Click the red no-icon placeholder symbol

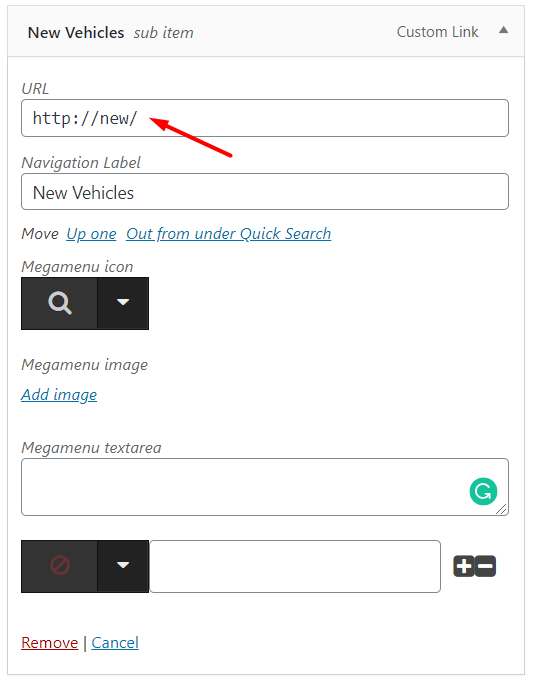pos(60,566)
